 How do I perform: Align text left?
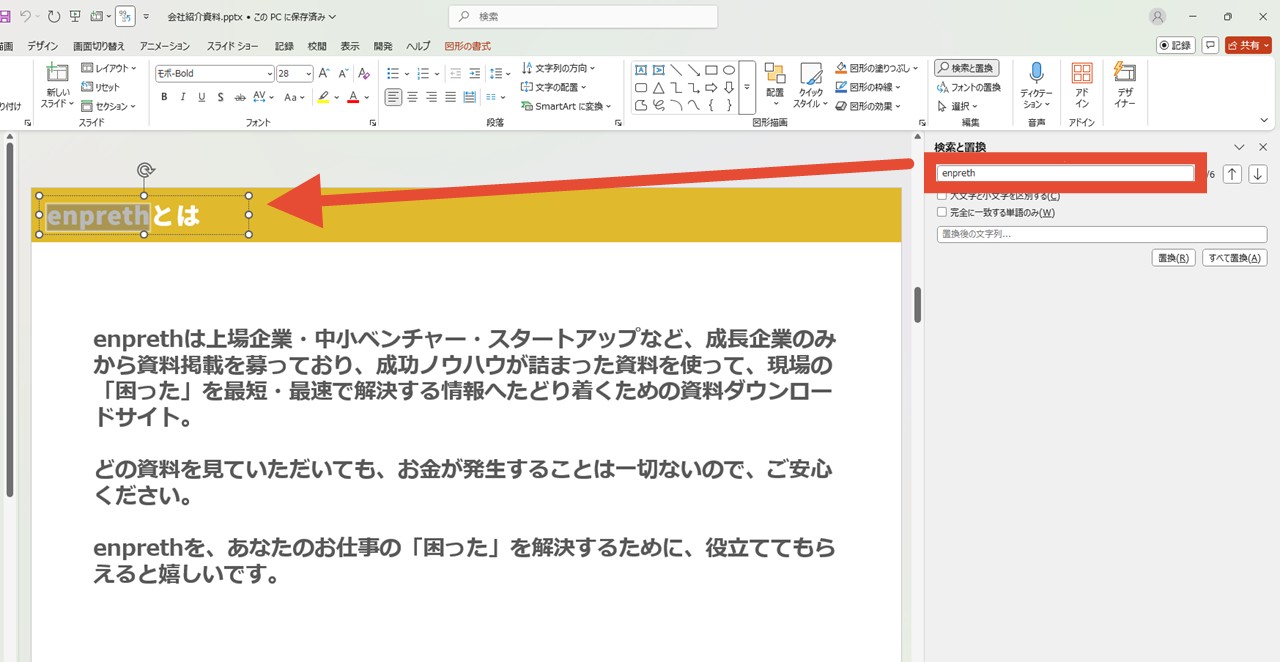click(x=393, y=97)
